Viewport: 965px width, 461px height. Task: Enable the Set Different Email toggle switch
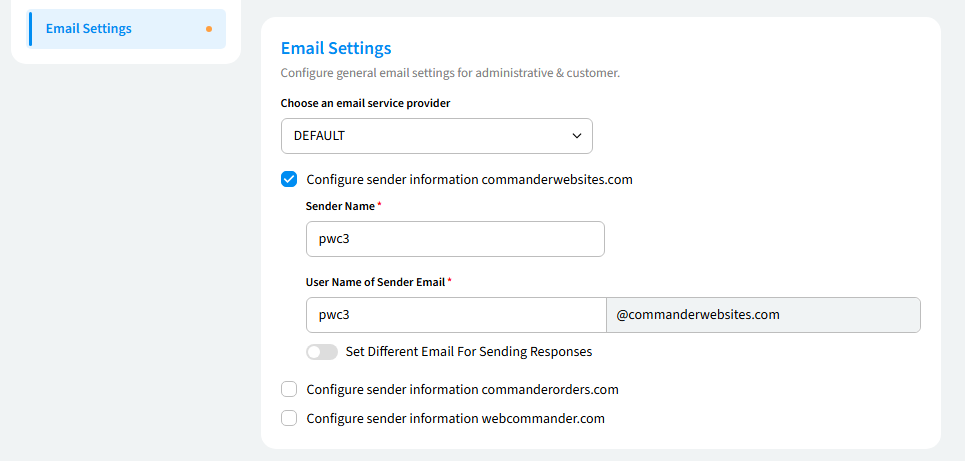pyautogui.click(x=322, y=352)
